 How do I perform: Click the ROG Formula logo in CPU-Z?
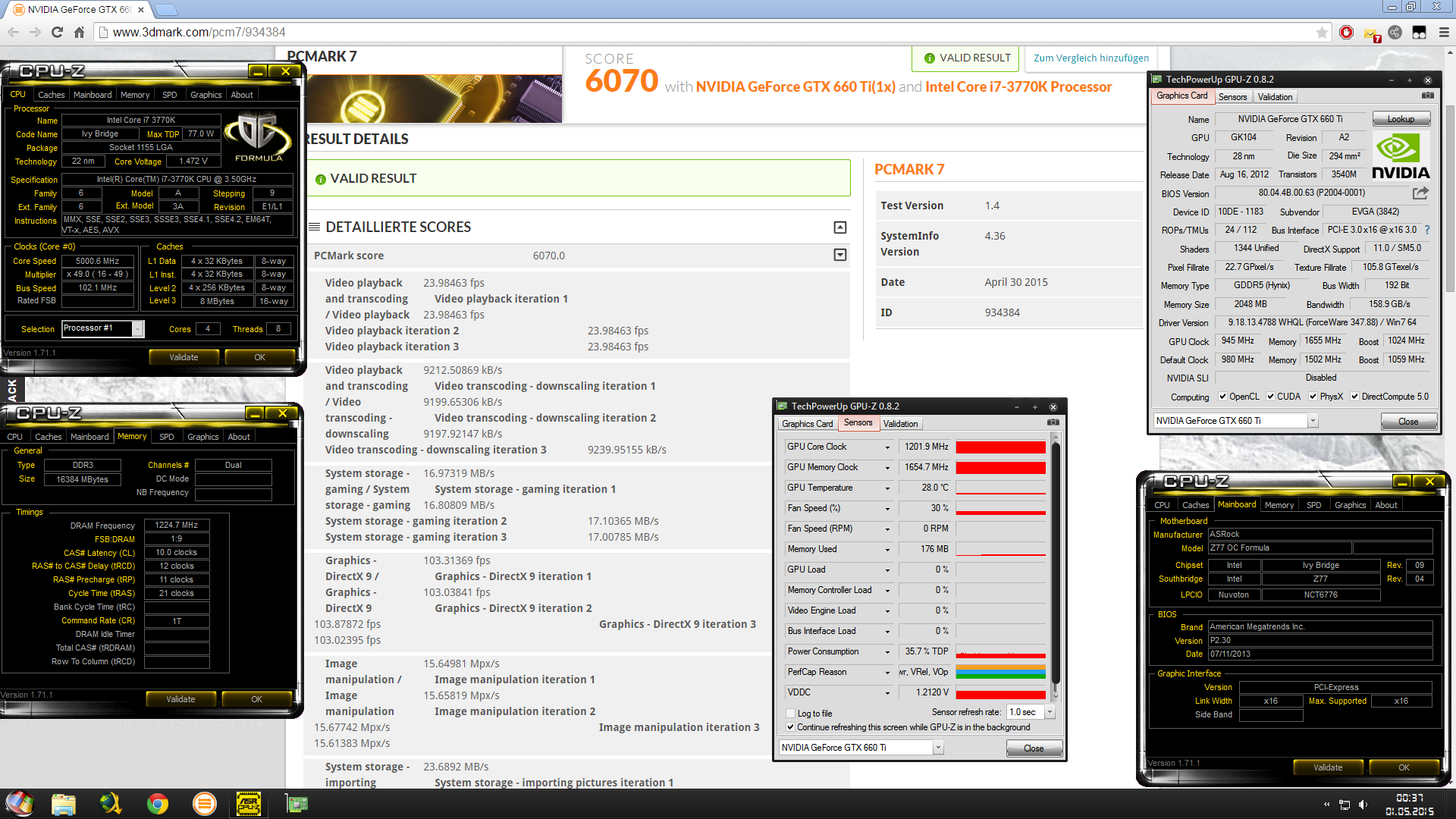point(259,137)
